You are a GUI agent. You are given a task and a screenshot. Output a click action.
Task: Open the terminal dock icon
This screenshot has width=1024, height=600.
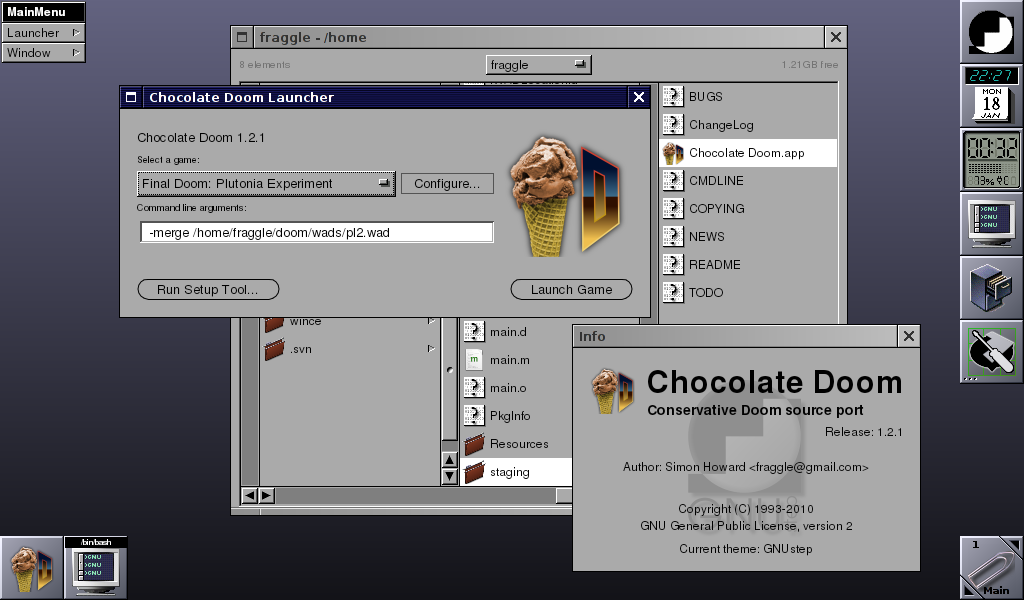(991, 223)
